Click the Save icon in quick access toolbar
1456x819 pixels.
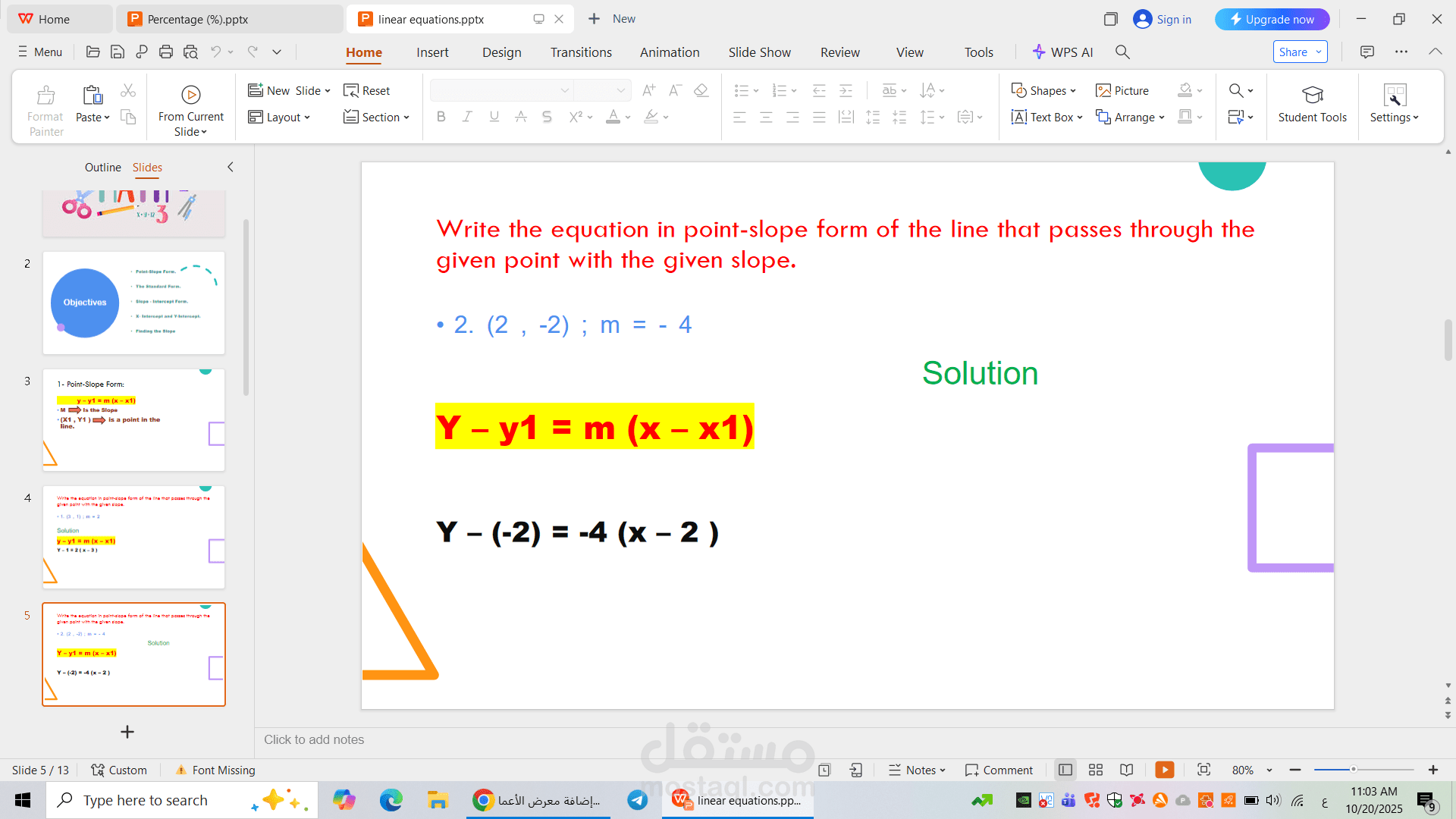point(118,52)
